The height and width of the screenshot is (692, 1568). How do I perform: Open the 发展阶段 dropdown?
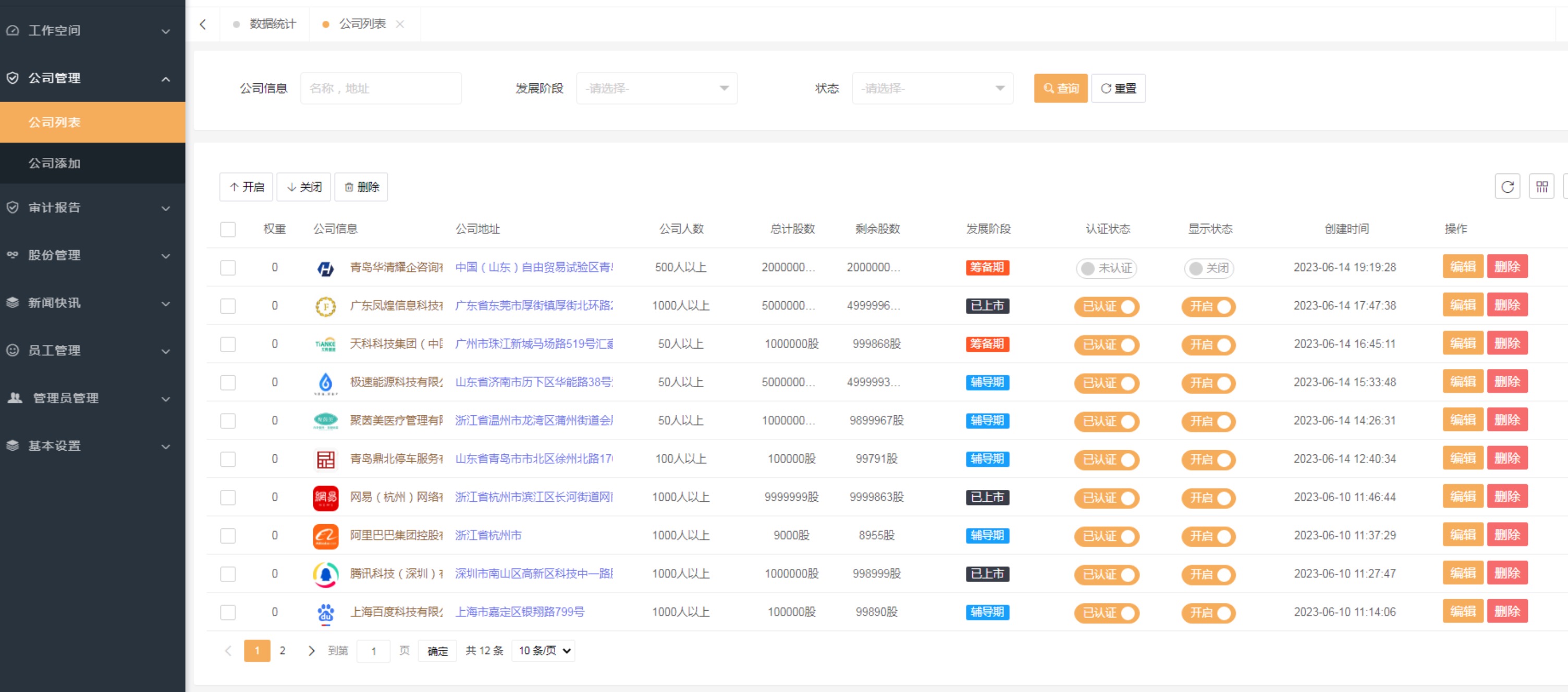pyautogui.click(x=656, y=88)
